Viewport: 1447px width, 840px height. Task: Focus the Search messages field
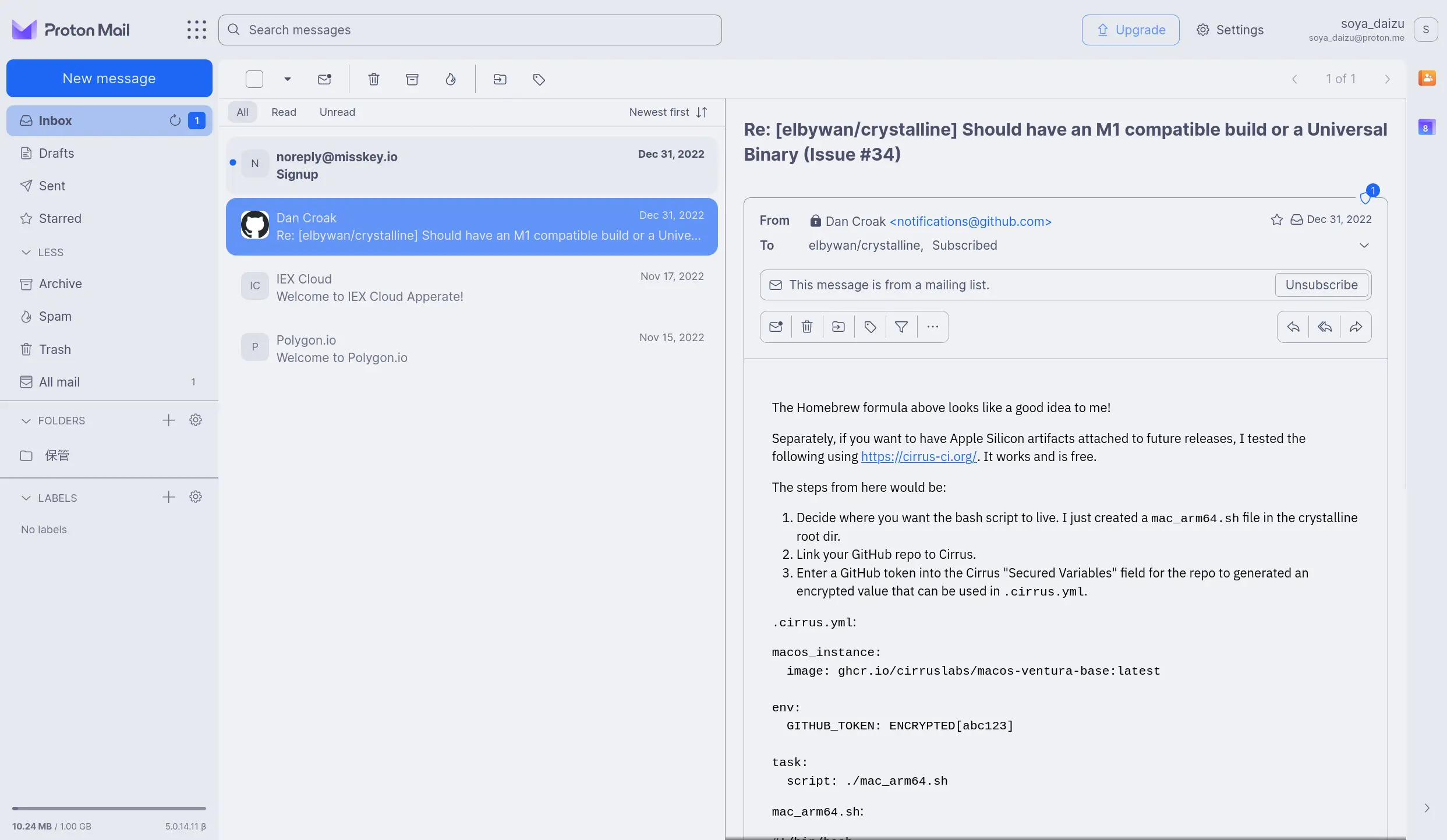click(x=470, y=30)
